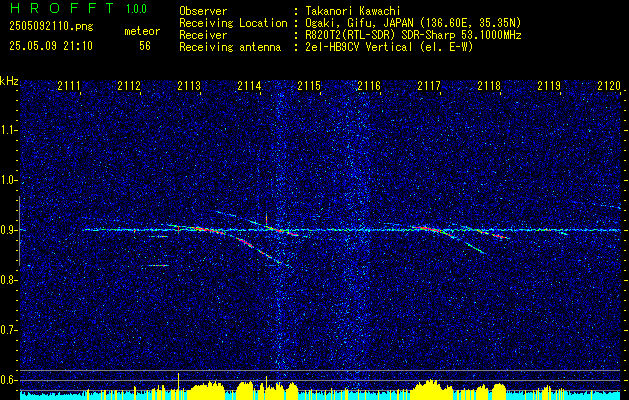Click the 2119 time marker
629x400 pixels.
(x=549, y=86)
